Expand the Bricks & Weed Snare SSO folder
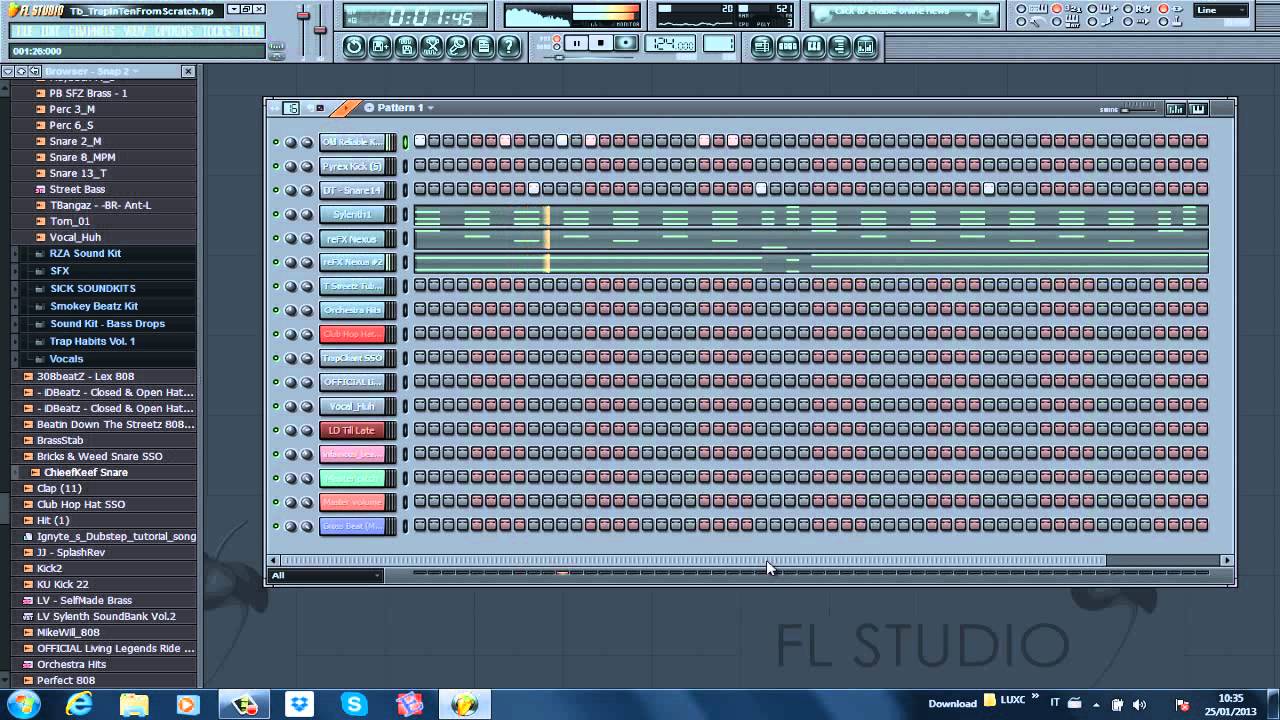Image resolution: width=1280 pixels, height=720 pixels. (x=100, y=456)
